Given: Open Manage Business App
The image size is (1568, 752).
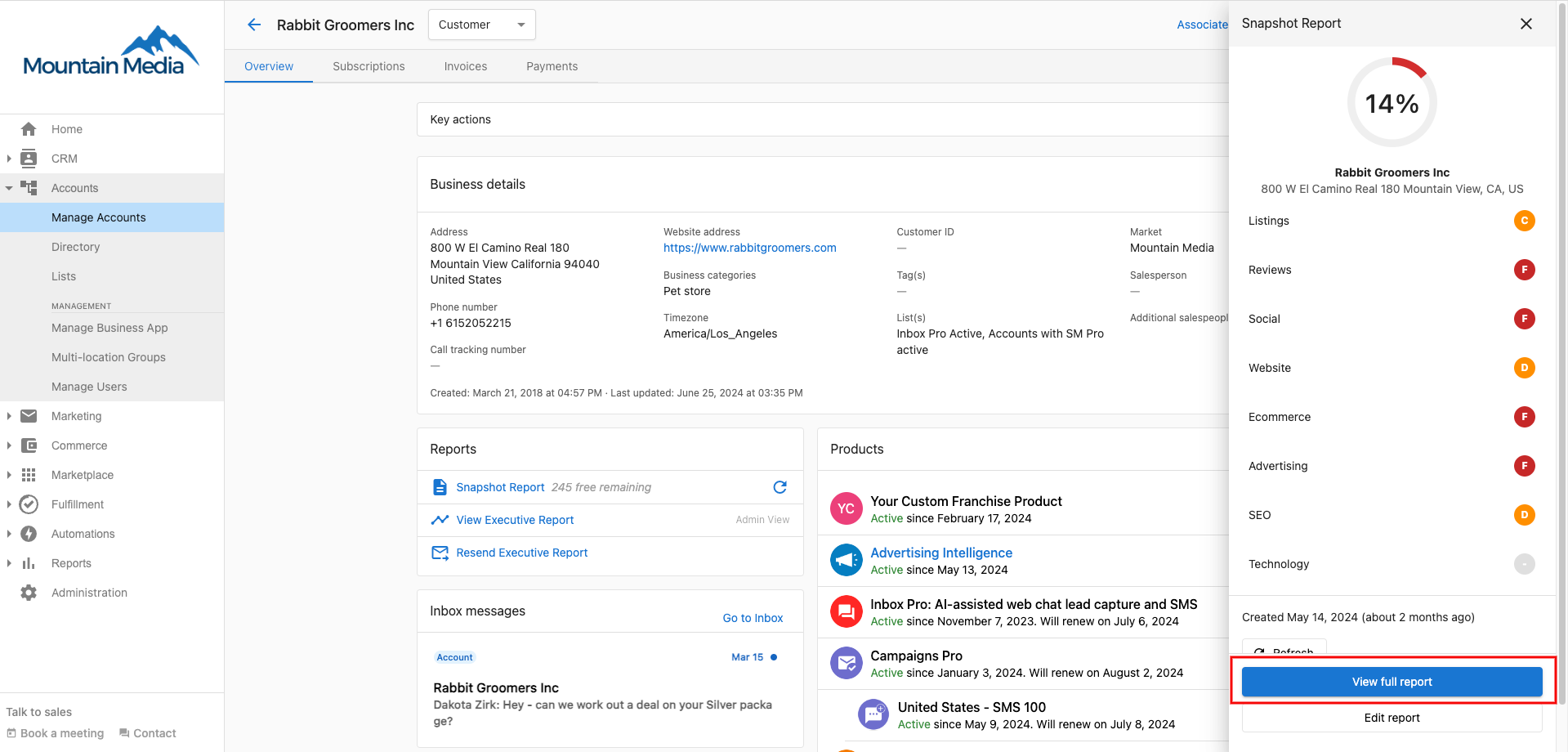Looking at the screenshot, I should (x=112, y=328).
